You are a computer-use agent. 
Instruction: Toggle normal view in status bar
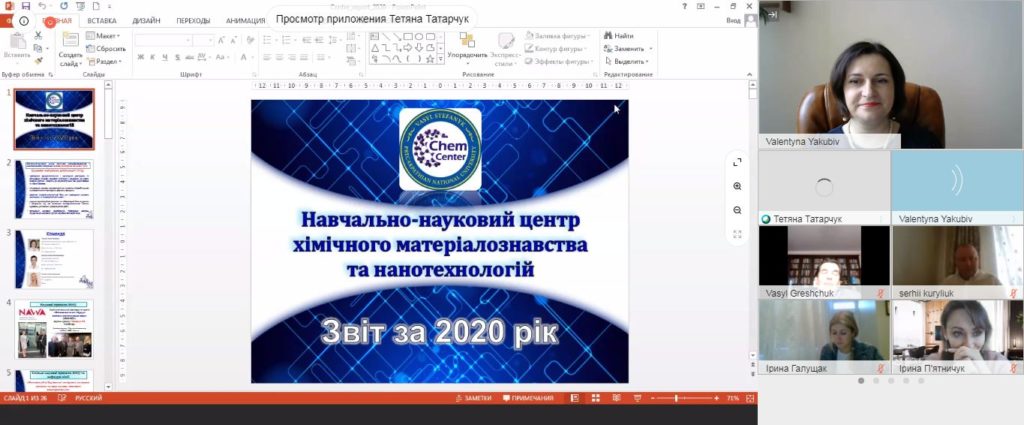[573, 398]
